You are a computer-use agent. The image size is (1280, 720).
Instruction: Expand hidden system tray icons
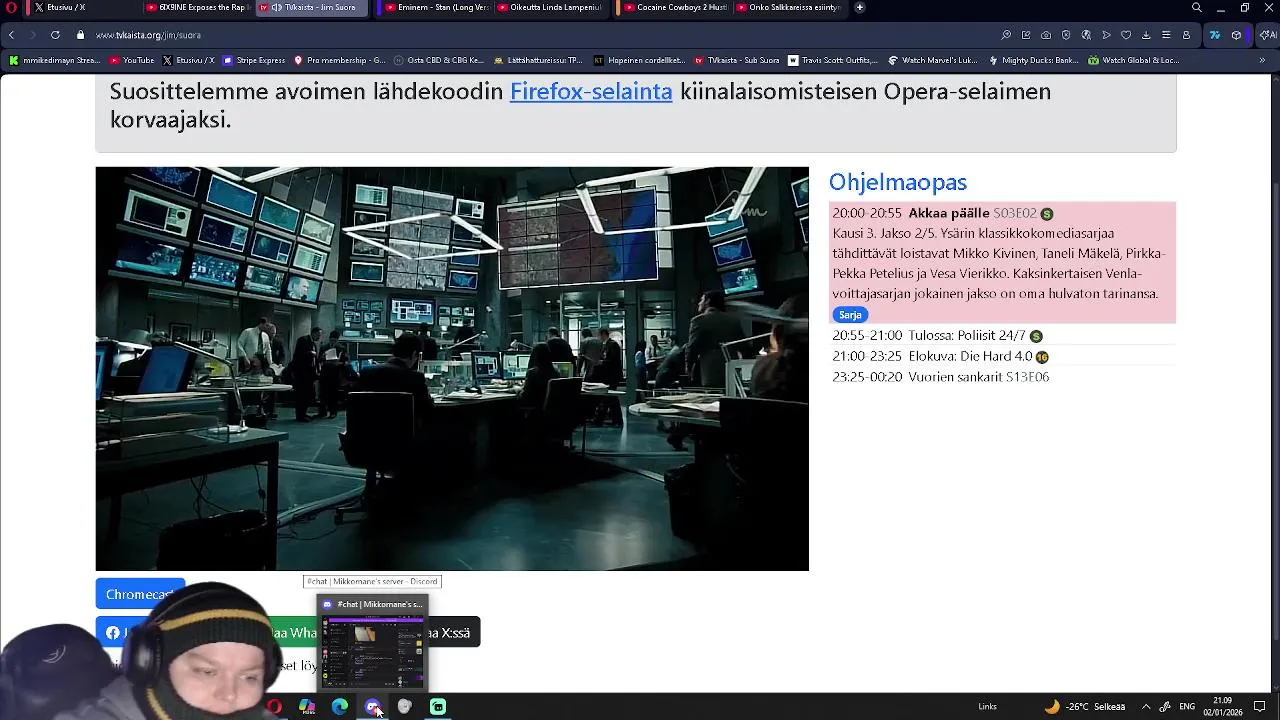coord(1146,707)
